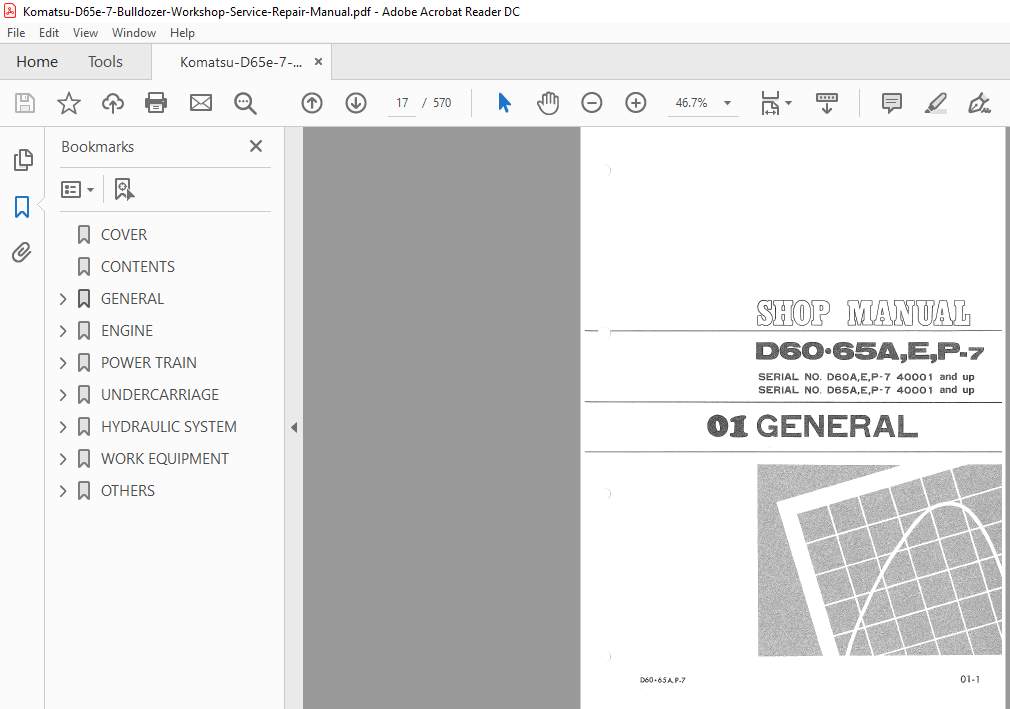1010x709 pixels.
Task: Expand the HYDRAULIC SYSTEM bookmark
Action: (63, 427)
